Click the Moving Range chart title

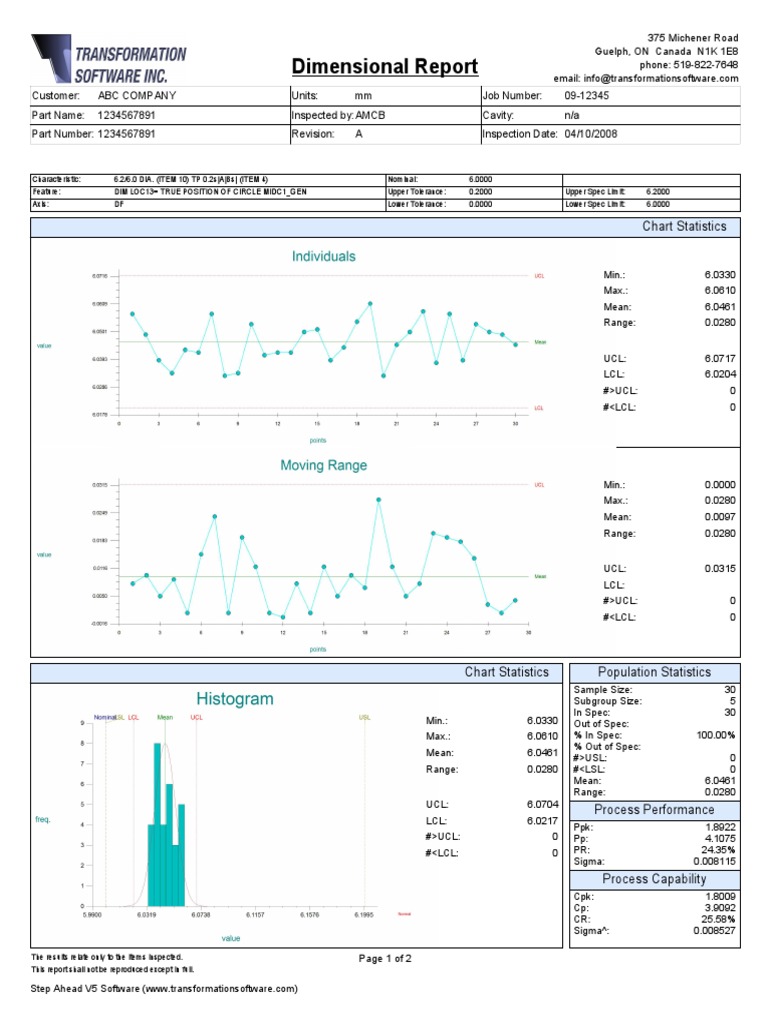click(x=323, y=465)
